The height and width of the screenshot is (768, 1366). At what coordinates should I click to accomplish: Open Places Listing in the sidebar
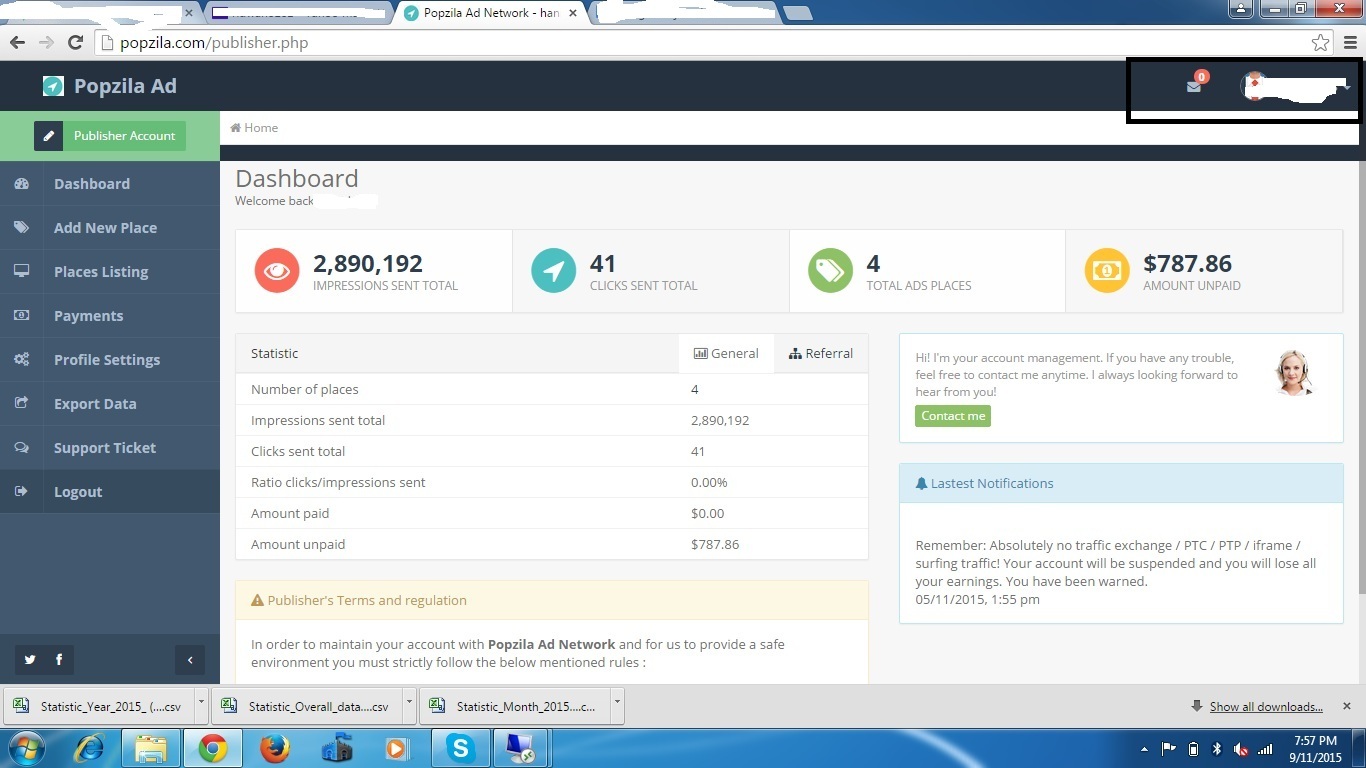[x=110, y=272]
